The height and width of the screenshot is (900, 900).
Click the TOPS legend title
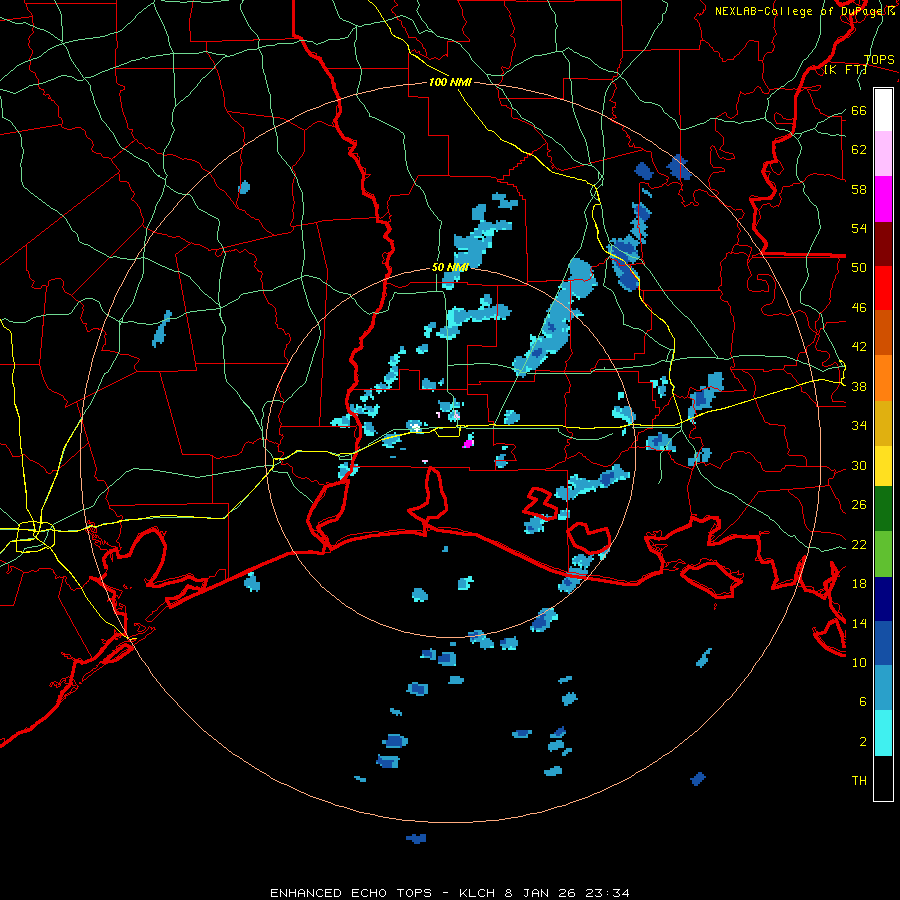(x=879, y=59)
